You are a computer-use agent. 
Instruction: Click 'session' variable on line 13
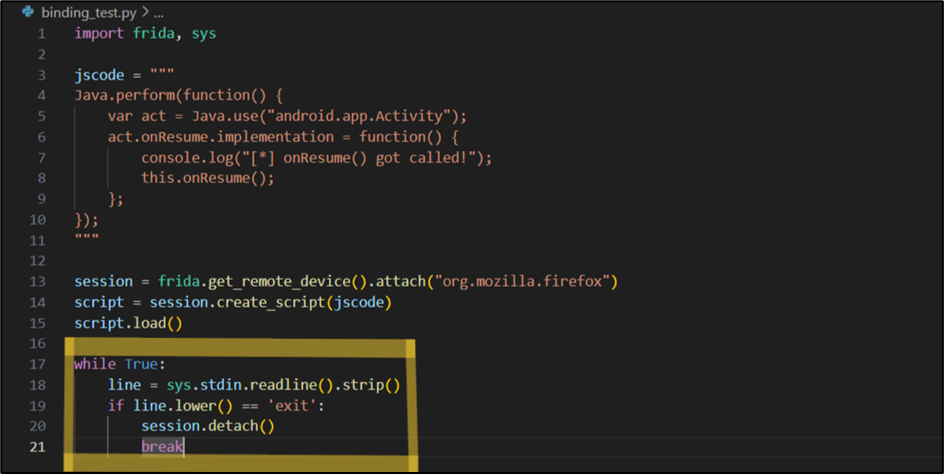pyautogui.click(x=103, y=282)
